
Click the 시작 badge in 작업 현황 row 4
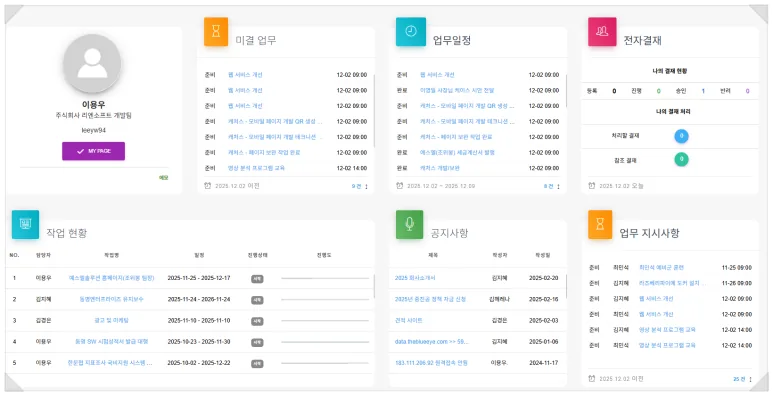coord(257,342)
